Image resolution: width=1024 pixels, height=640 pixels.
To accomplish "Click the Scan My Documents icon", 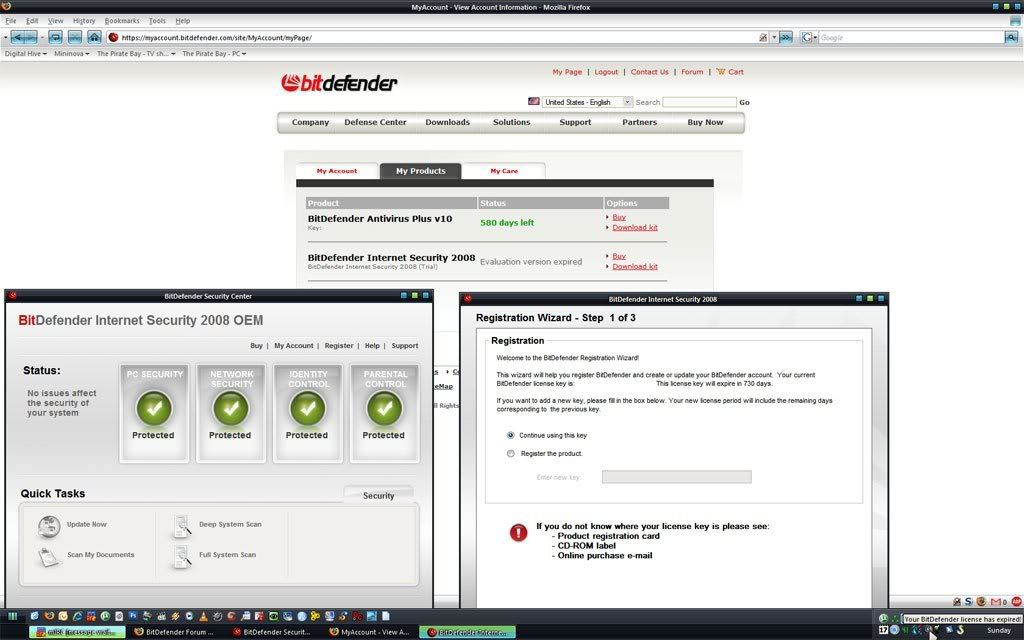I will 49,556.
